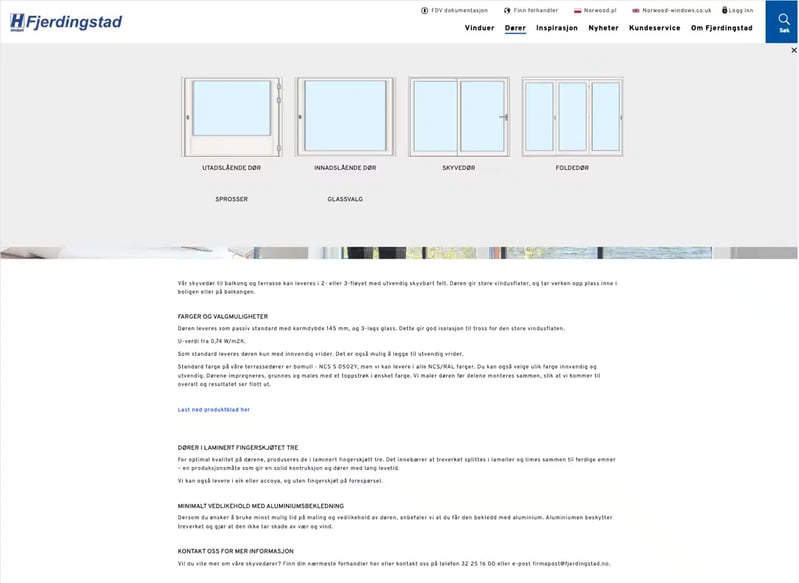The width and height of the screenshot is (799, 583).
Task: Visit Norwood.pl site
Action: [600, 10]
